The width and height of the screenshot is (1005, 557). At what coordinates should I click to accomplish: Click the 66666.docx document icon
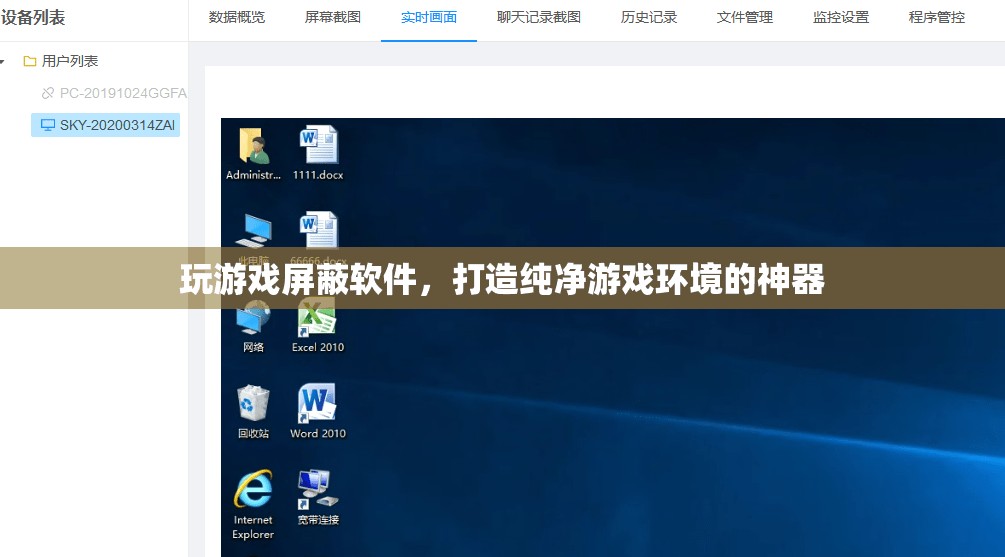319,229
